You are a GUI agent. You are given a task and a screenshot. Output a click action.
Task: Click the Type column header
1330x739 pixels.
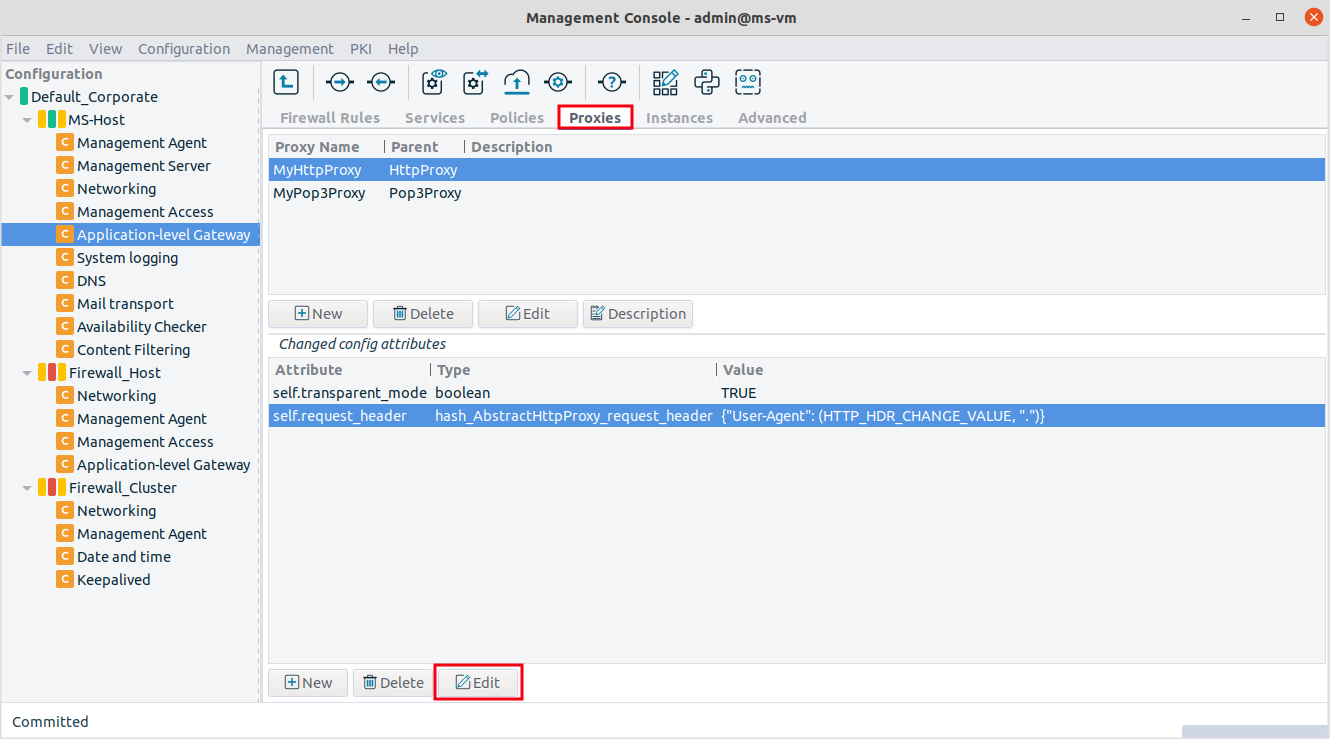click(x=574, y=370)
